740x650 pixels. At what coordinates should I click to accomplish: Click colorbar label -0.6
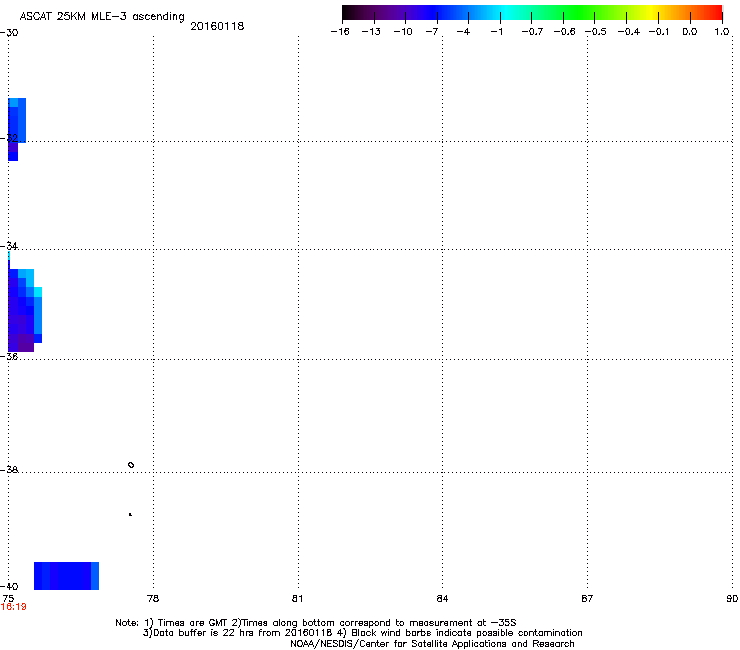[564, 32]
